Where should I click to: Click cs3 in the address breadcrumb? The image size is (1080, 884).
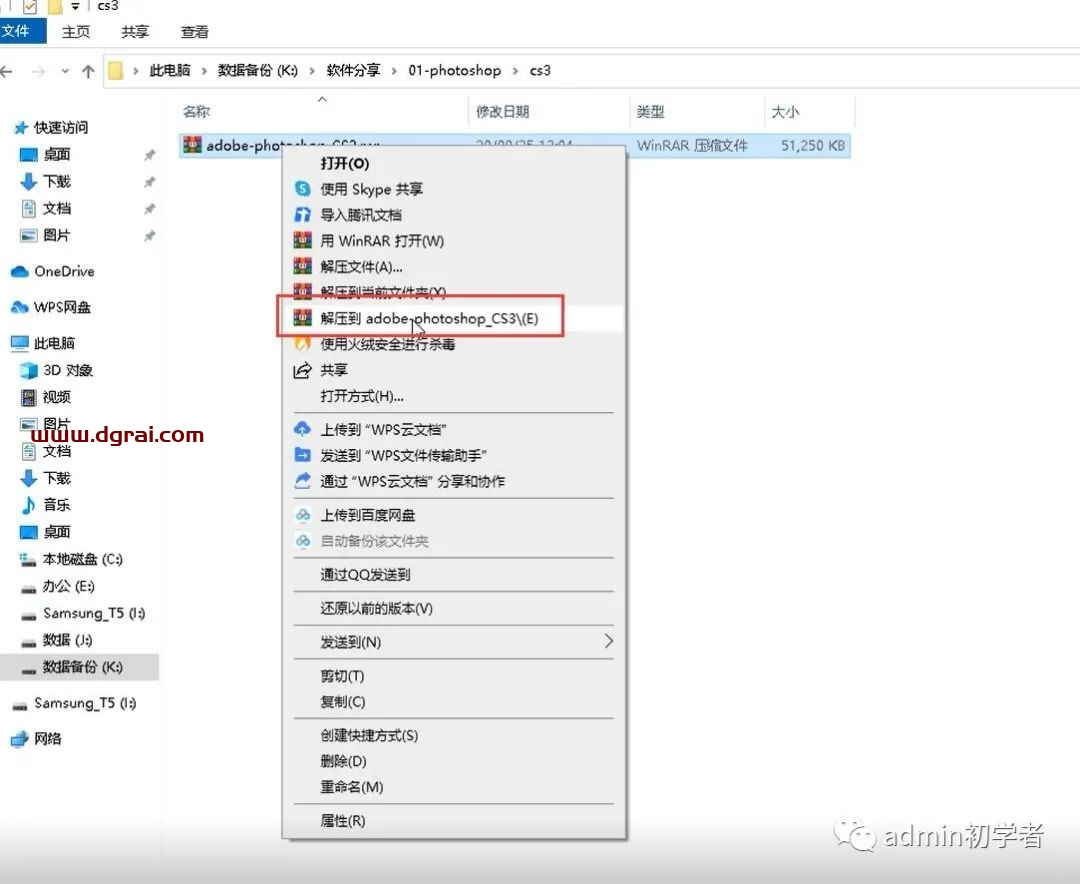[540, 70]
